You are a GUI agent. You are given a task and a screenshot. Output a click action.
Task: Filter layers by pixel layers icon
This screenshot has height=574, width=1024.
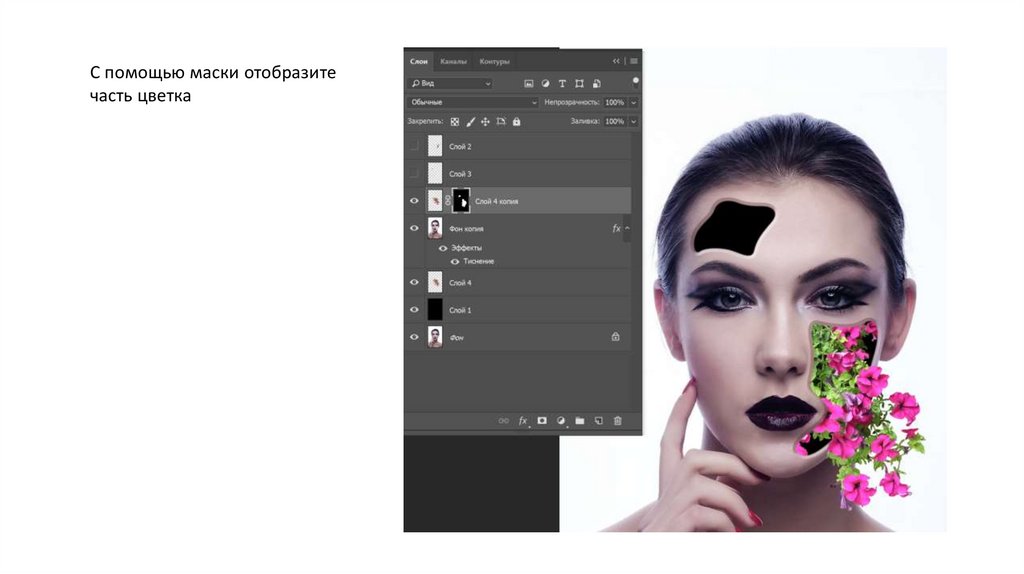coord(529,84)
